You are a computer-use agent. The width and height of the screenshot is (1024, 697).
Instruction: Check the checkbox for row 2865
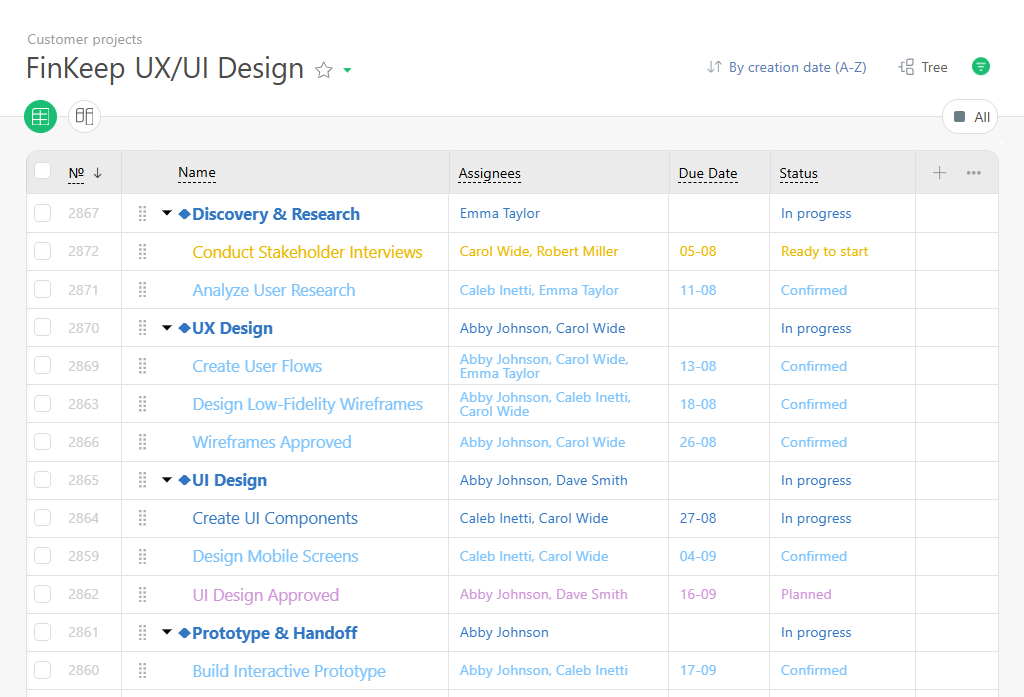coord(42,479)
